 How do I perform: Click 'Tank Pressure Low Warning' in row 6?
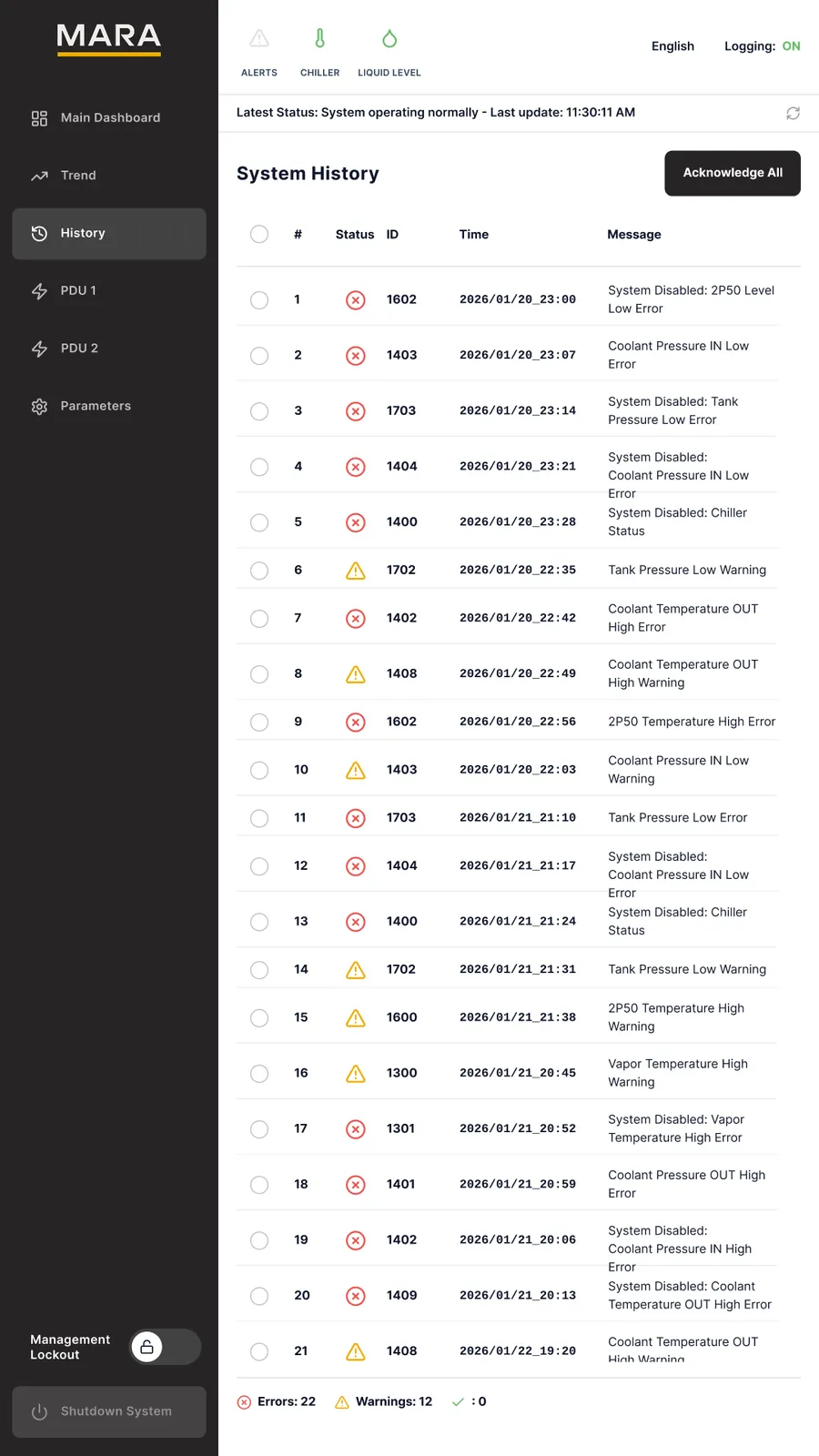click(x=687, y=571)
